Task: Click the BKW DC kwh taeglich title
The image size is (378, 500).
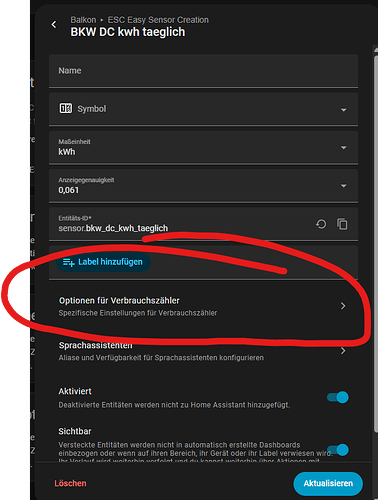Action: [128, 32]
